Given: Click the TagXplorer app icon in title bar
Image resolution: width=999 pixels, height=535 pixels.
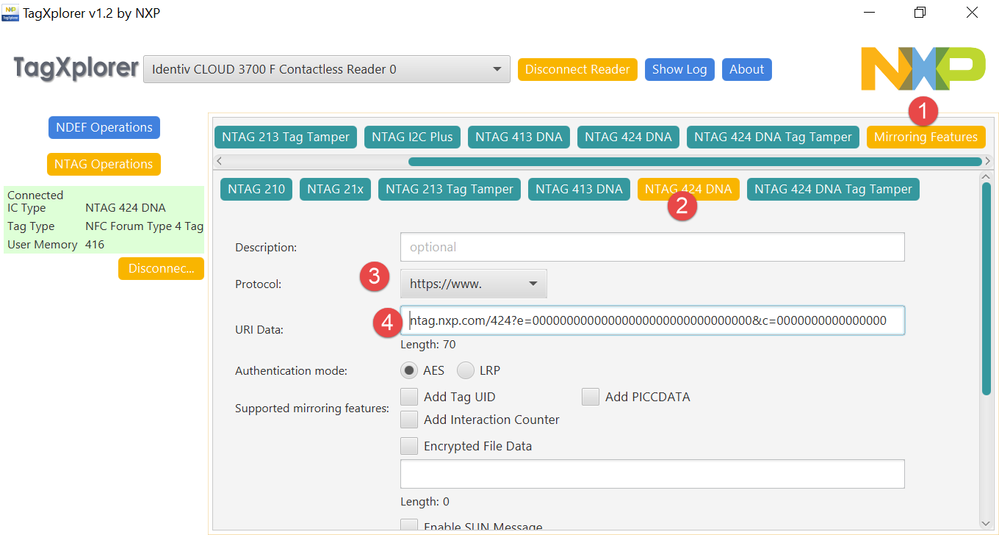Looking at the screenshot, I should pos(10,12).
